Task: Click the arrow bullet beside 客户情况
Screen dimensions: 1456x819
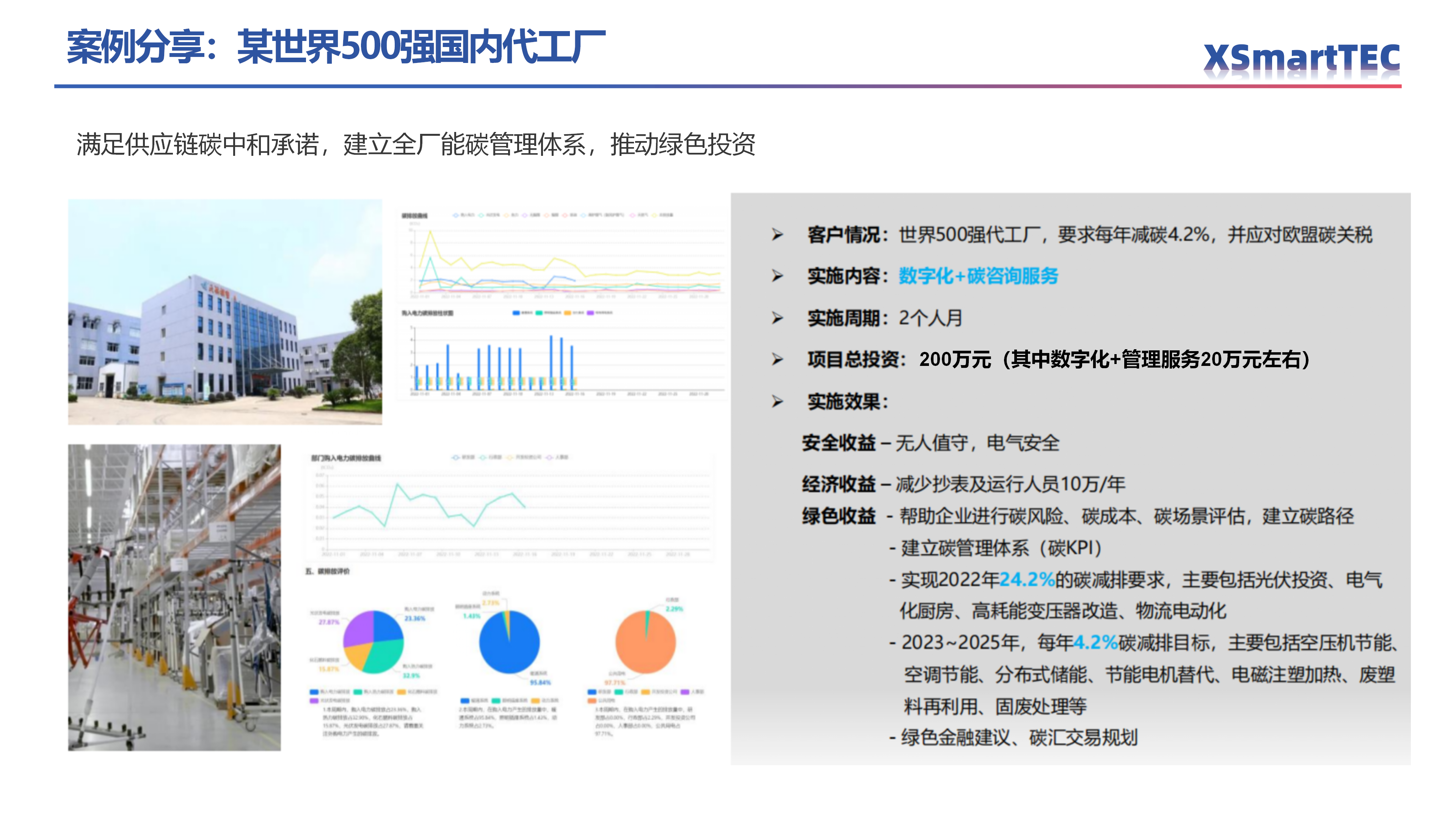Action: 778,235
